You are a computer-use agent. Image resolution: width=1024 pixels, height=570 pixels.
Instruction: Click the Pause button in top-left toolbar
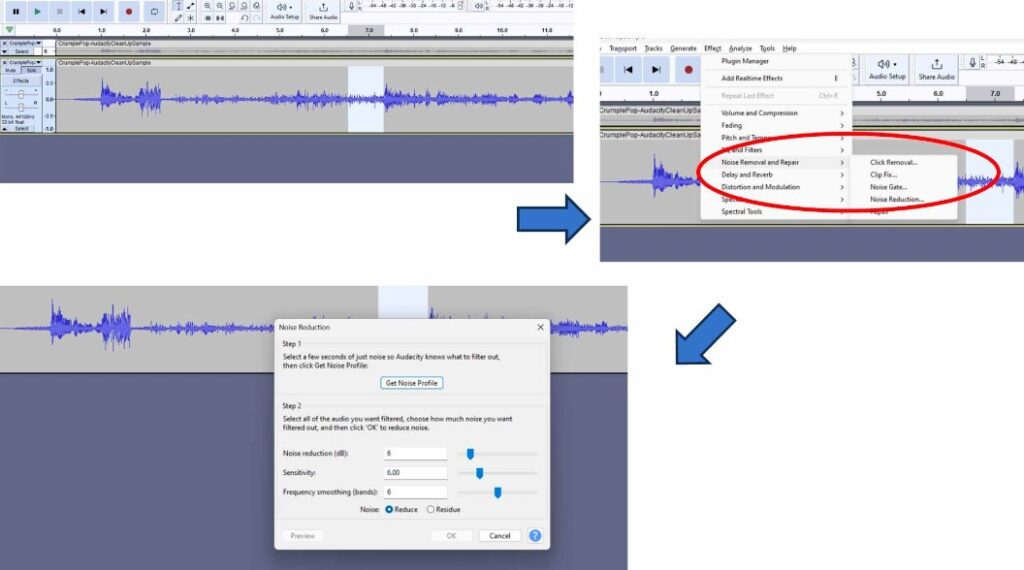[x=15, y=11]
